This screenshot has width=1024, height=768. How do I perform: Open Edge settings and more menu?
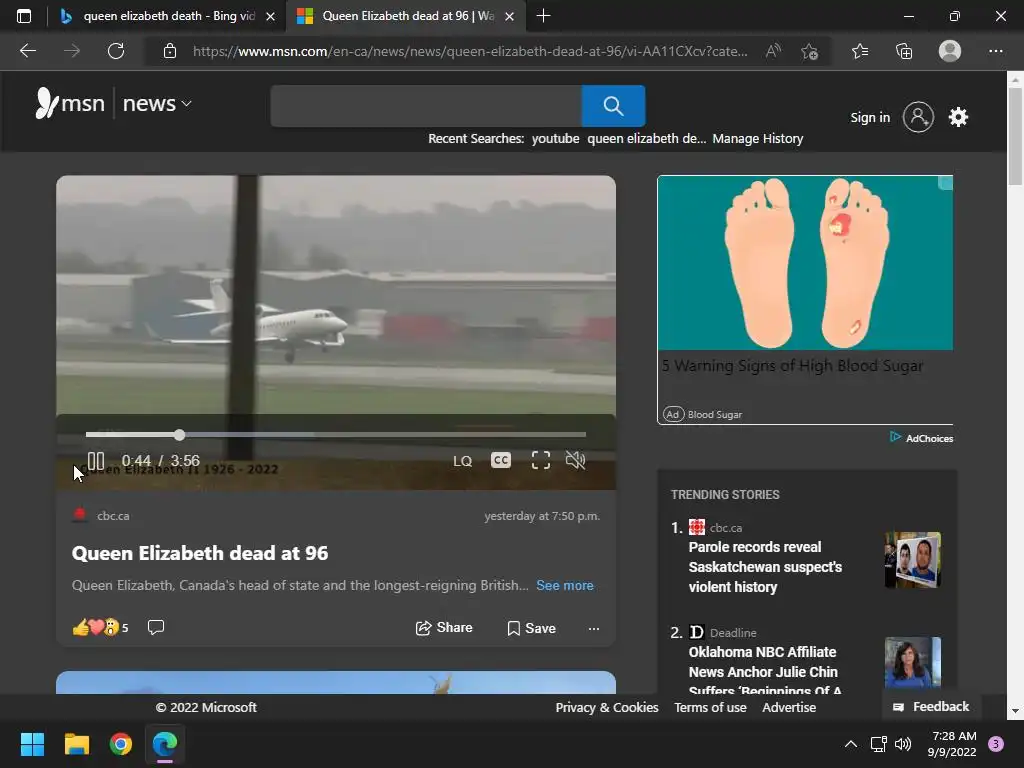click(995, 51)
